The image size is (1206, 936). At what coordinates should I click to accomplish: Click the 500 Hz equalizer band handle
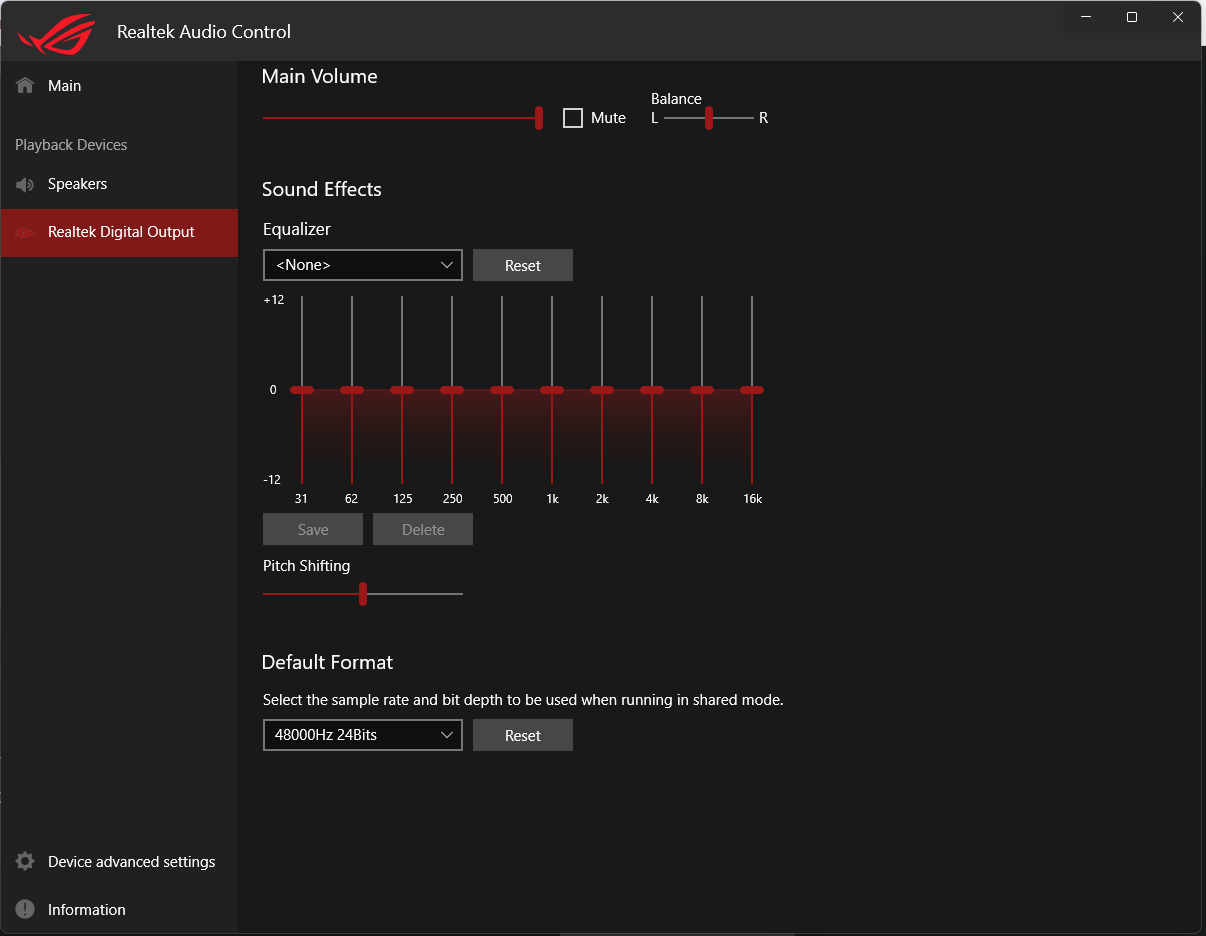point(502,390)
